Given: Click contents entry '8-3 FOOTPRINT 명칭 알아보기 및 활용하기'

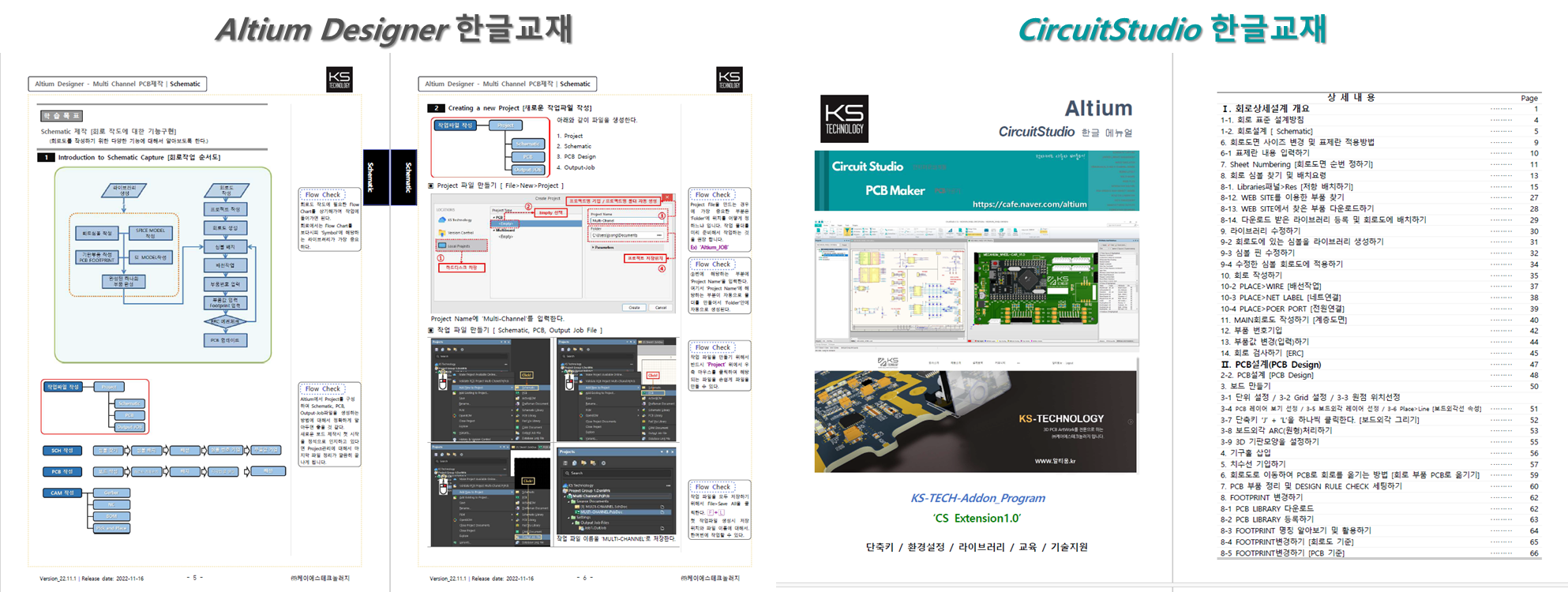Looking at the screenshot, I should pyautogui.click(x=1296, y=530).
